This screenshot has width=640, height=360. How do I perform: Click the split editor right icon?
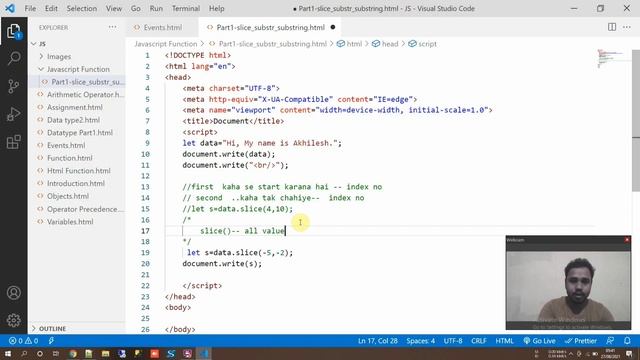pyautogui.click(x=612, y=27)
